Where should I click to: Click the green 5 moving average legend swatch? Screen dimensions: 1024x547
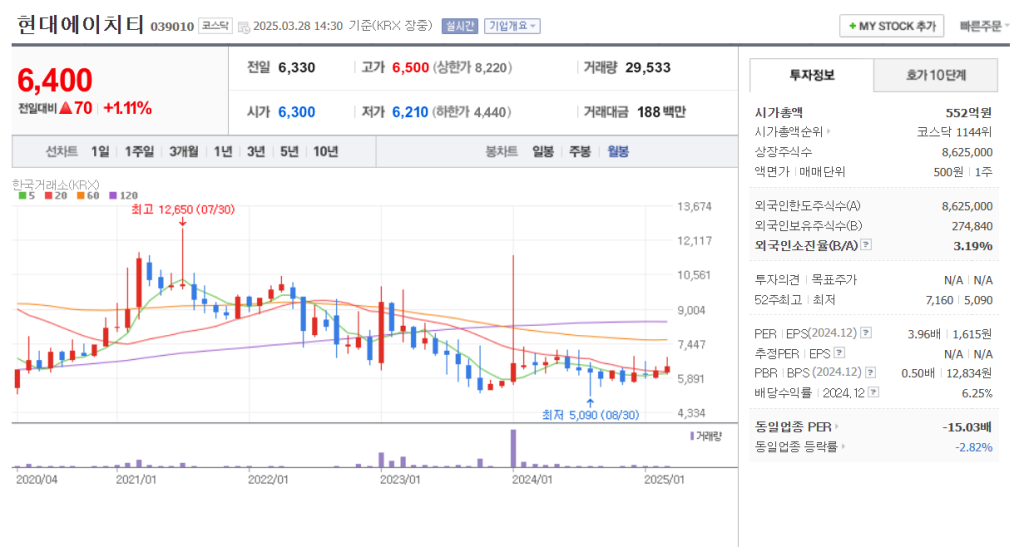(22, 195)
